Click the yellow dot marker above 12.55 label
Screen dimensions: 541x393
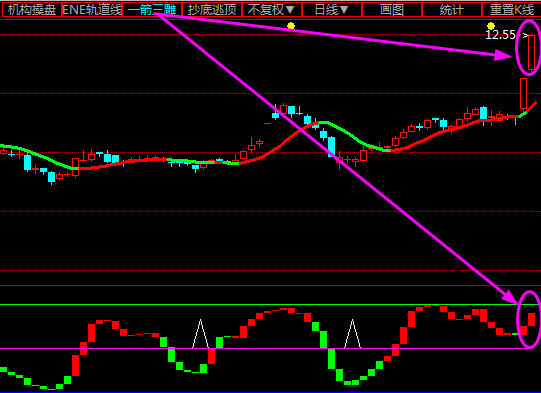[x=491, y=26]
